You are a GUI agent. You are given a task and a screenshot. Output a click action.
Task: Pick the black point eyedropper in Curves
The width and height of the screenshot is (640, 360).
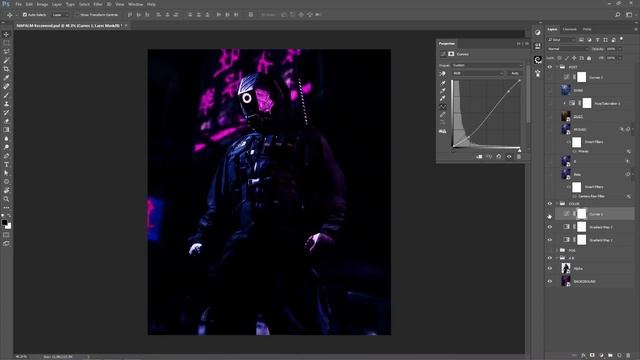[x=442, y=83]
